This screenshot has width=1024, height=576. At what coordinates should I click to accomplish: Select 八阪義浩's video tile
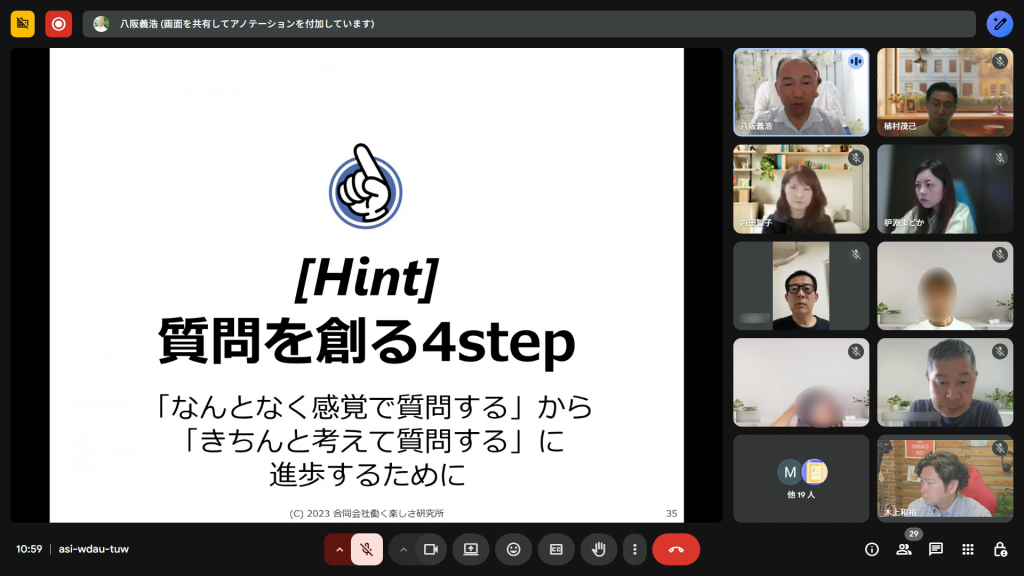(801, 92)
